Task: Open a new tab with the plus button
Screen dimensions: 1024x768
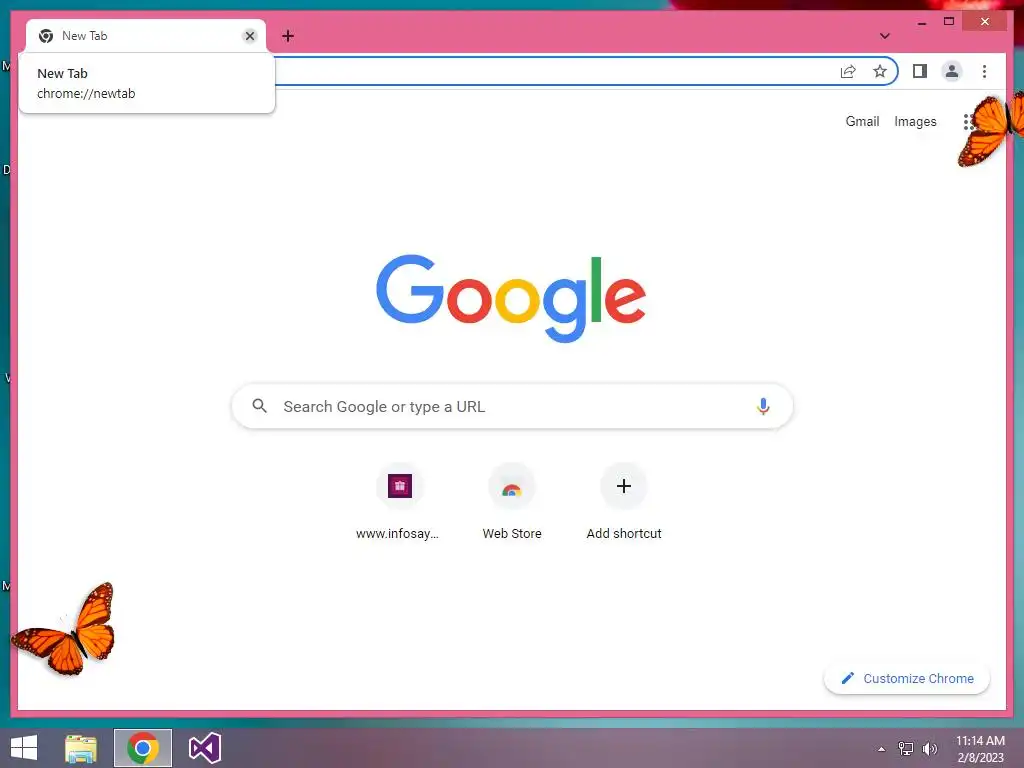Action: point(288,36)
